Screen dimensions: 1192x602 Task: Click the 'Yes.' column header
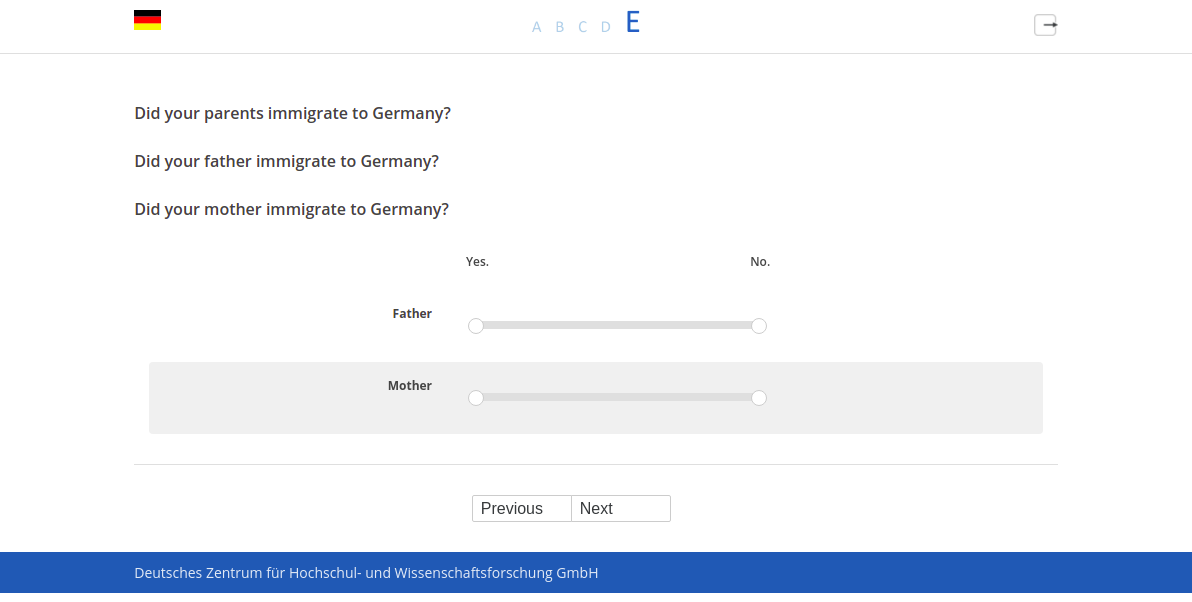click(477, 261)
